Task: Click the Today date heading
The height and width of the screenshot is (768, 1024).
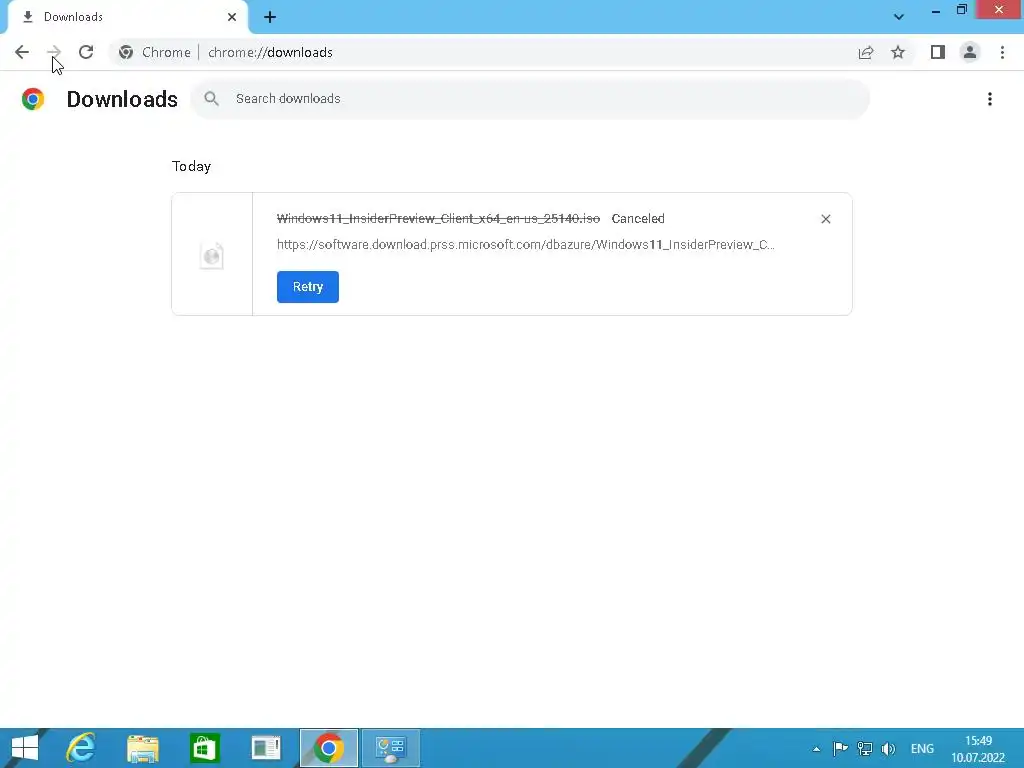Action: [x=191, y=167]
